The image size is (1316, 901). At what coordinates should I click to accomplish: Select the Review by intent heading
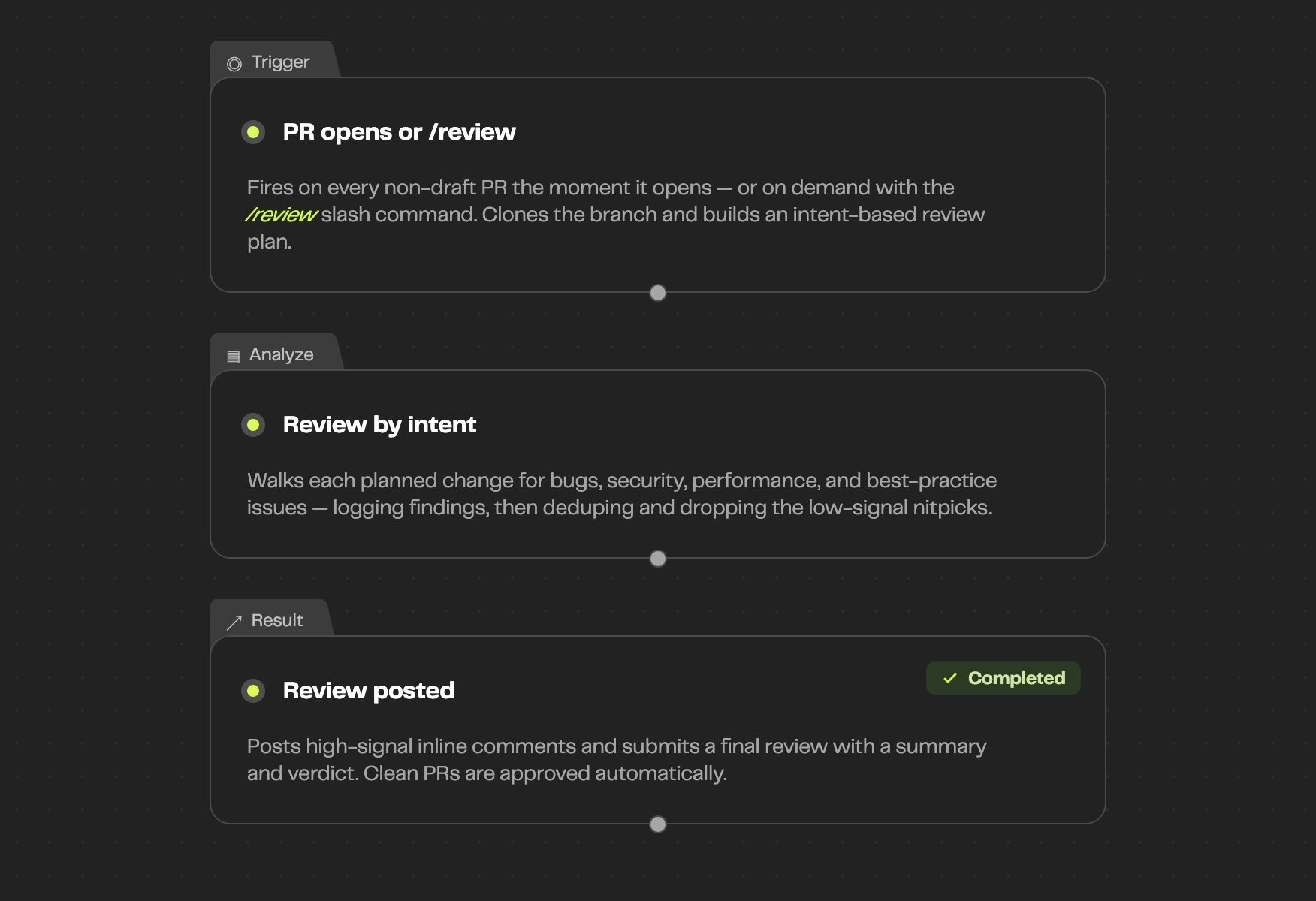click(379, 425)
